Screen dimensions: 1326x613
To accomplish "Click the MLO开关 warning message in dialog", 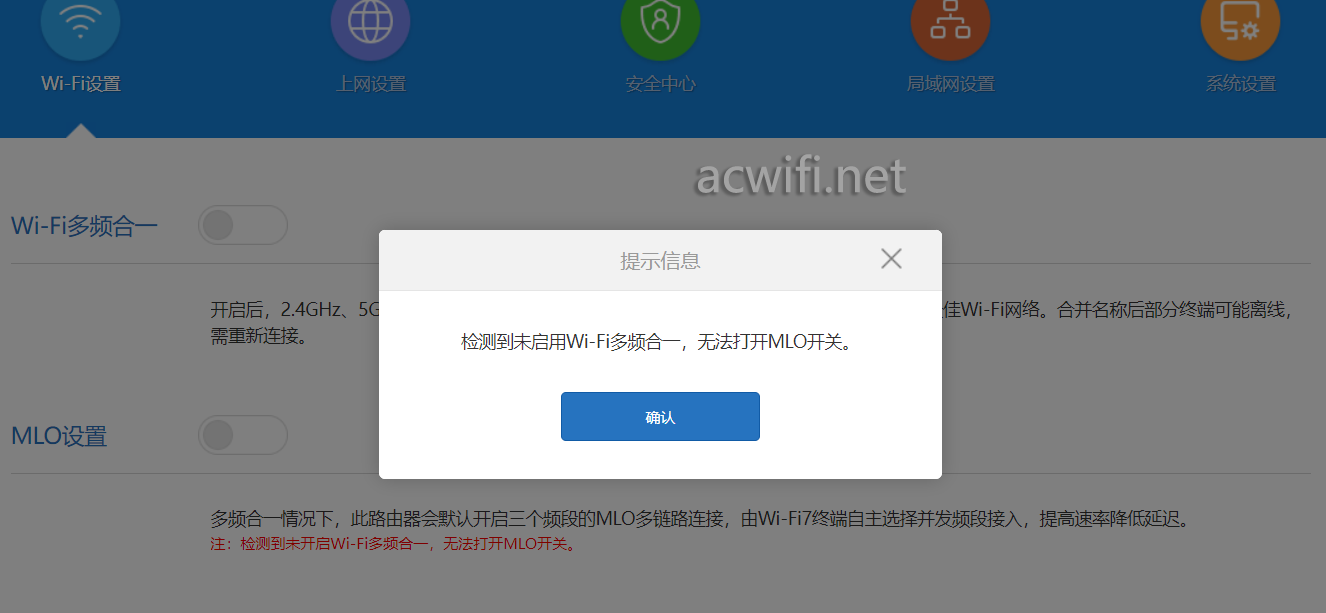I will (x=660, y=342).
